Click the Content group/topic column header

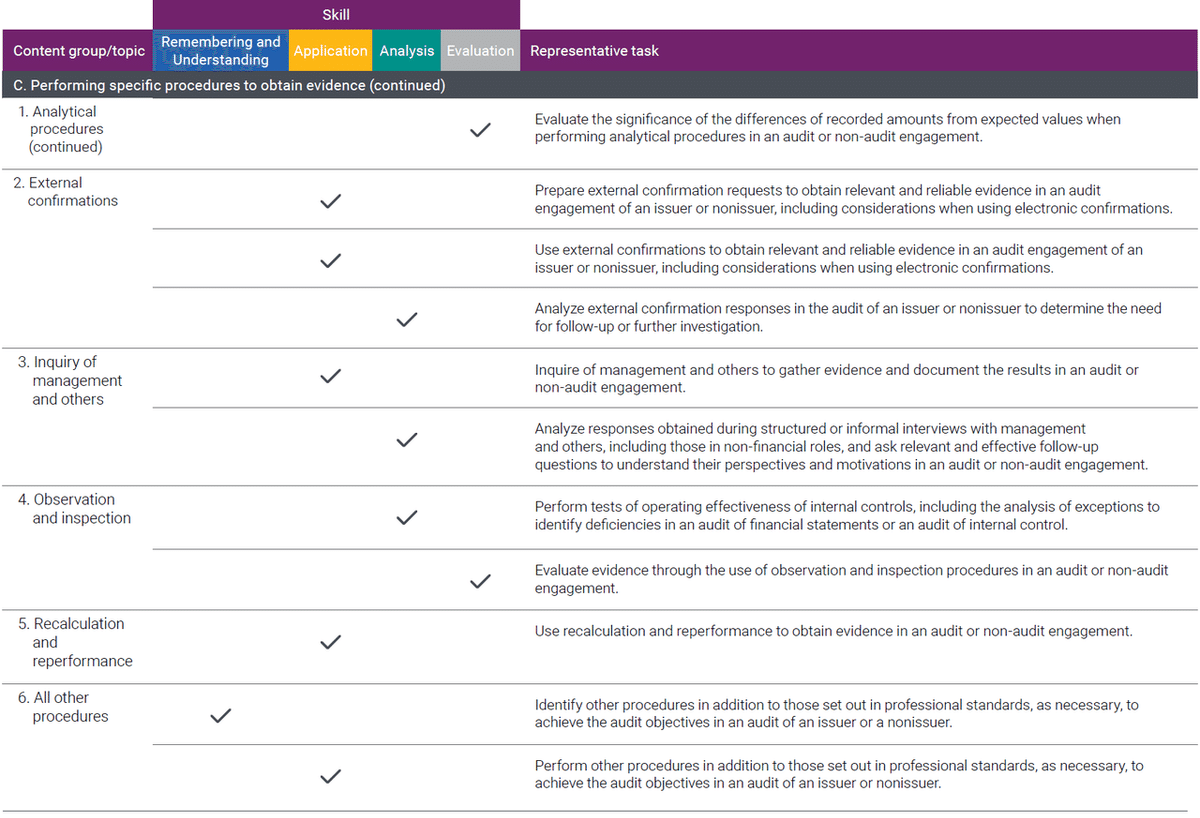[79, 51]
